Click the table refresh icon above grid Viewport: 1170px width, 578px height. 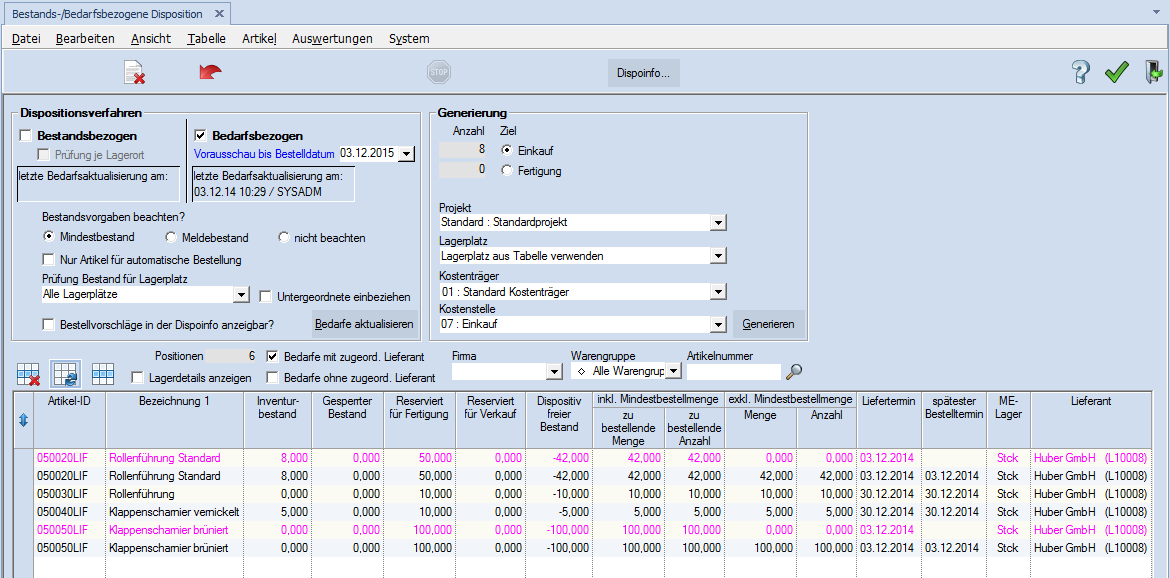pyautogui.click(x=66, y=374)
